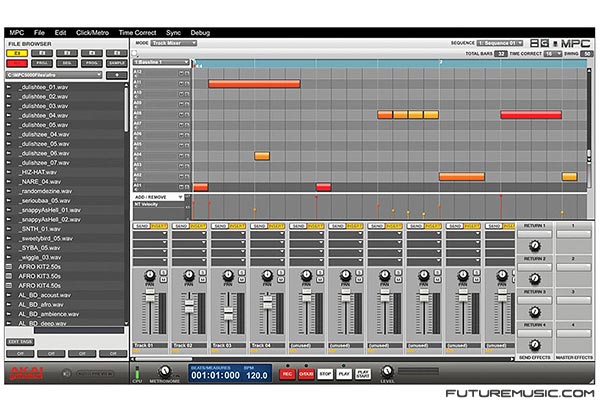The image size is (600, 416).
Task: Click the Track 03 volume fader
Action: click(x=228, y=313)
